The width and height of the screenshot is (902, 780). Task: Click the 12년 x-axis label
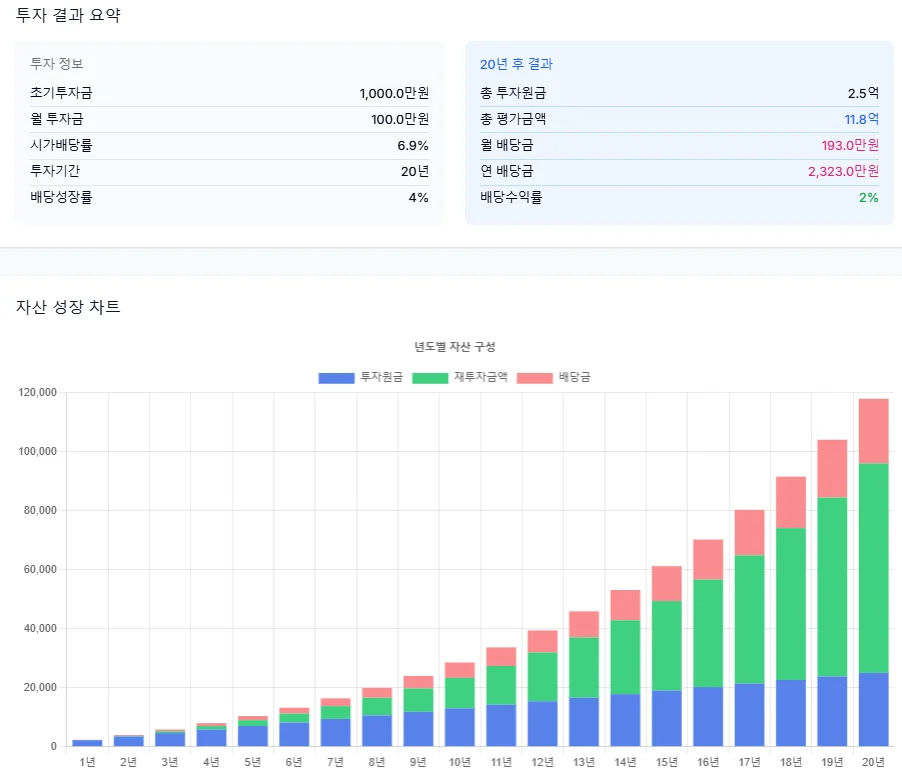pos(542,763)
